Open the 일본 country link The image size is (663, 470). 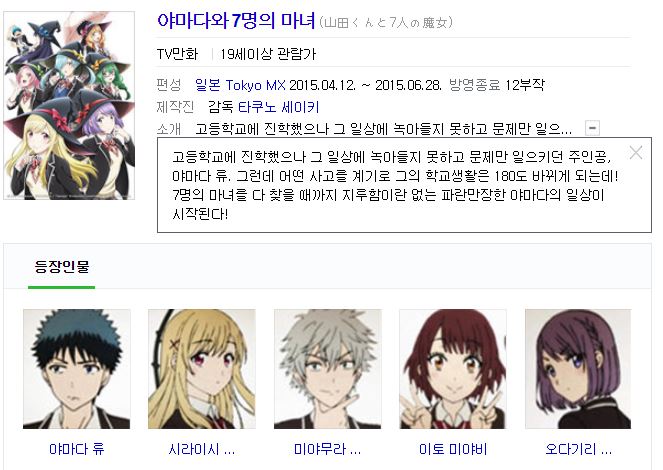208,85
